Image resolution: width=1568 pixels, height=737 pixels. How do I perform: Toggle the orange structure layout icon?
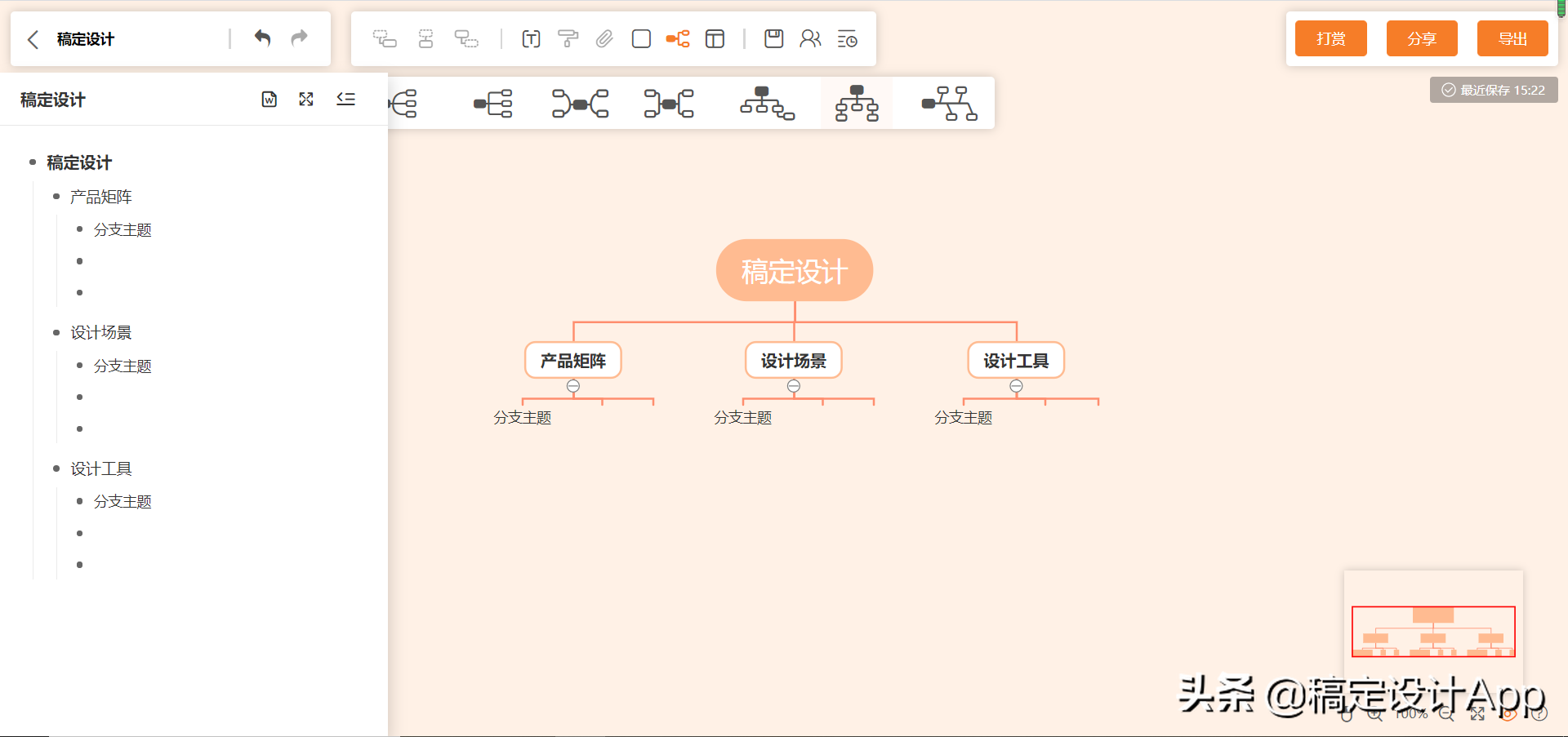pyautogui.click(x=678, y=38)
